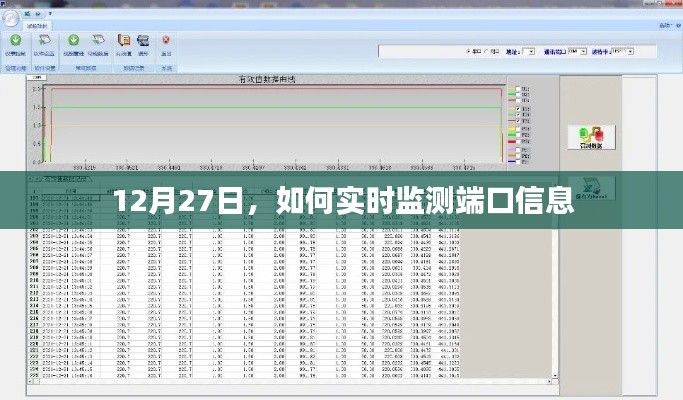The image size is (683, 400).
Task: Click the green P2 legend color line
Action: coord(511,135)
